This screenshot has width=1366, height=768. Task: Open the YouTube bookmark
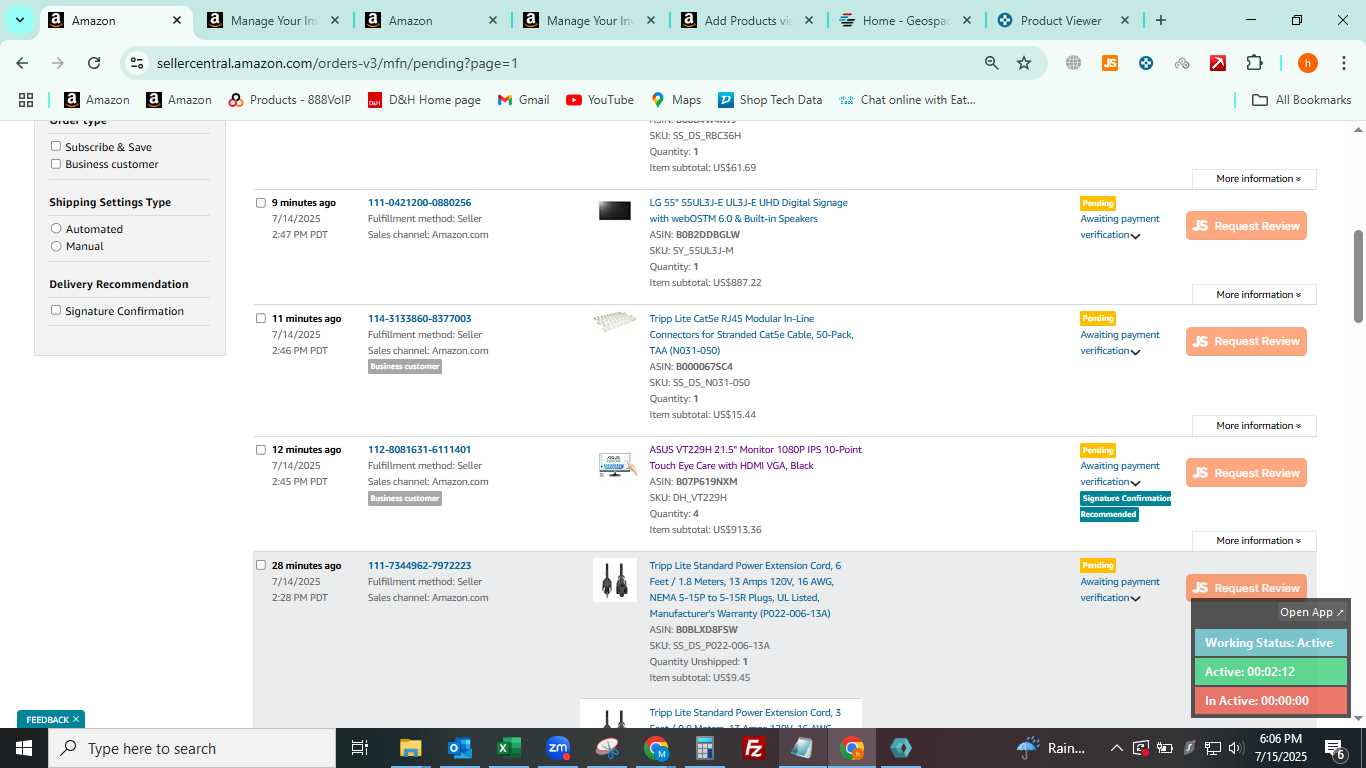point(600,100)
